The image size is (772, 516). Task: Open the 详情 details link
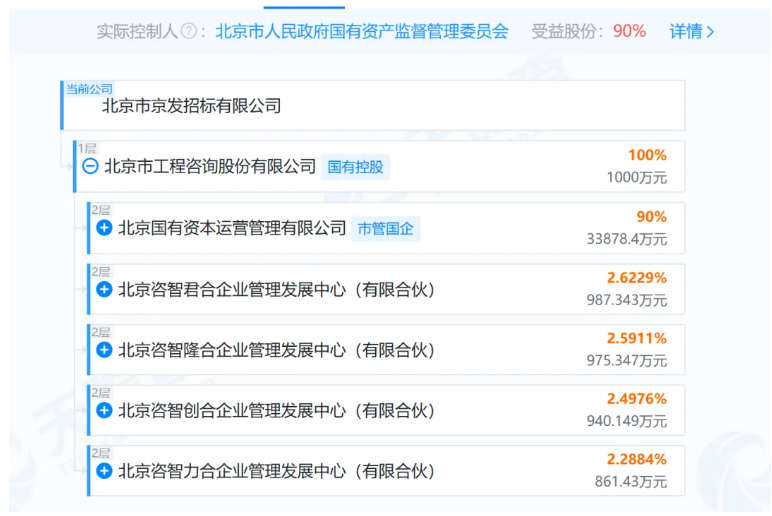coord(691,32)
